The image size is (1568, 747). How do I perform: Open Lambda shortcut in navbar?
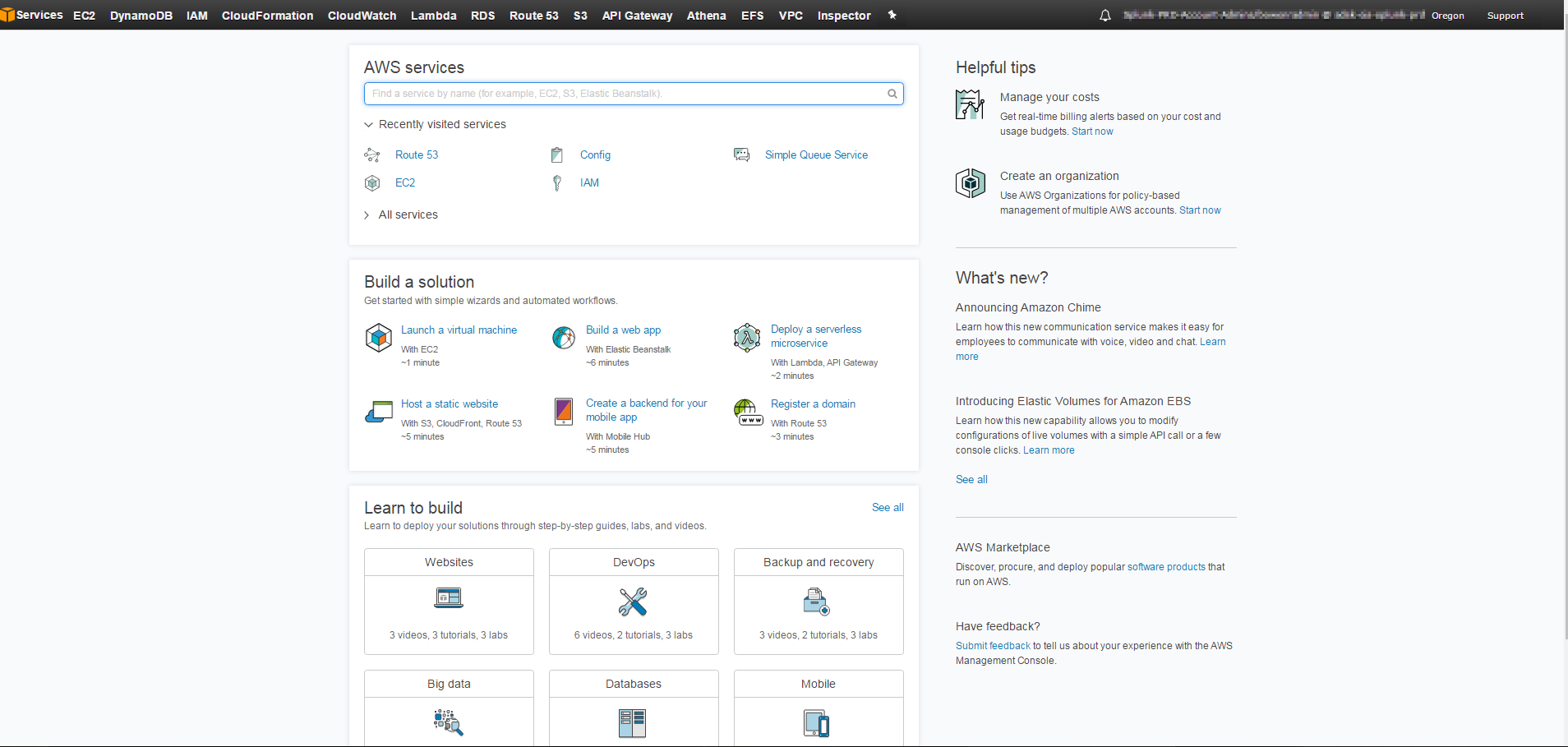(434, 16)
